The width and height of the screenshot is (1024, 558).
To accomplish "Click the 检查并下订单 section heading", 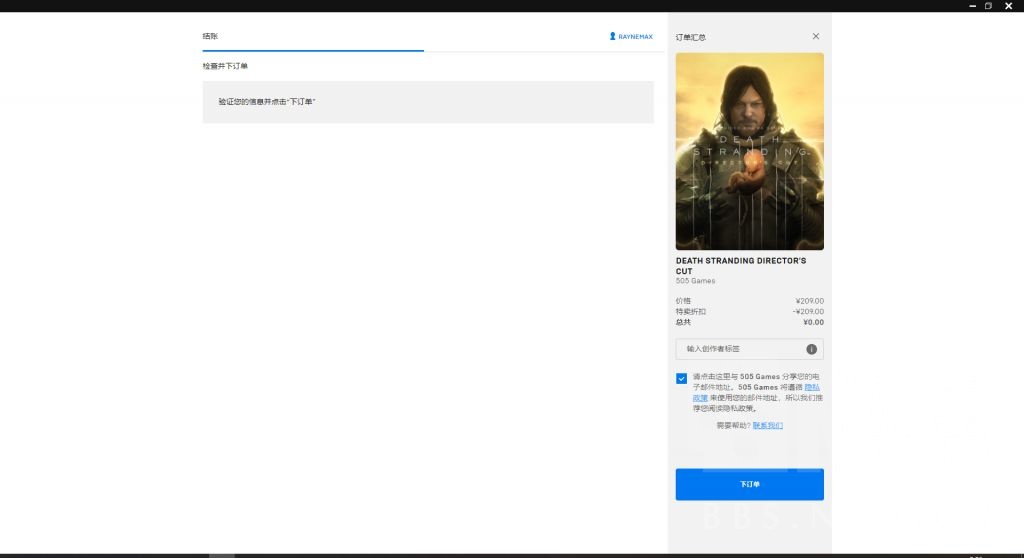I will [225, 66].
